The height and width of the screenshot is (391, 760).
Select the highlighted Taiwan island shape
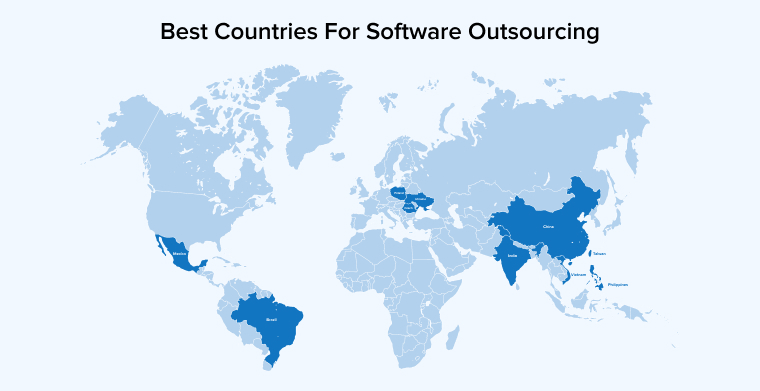click(x=589, y=253)
